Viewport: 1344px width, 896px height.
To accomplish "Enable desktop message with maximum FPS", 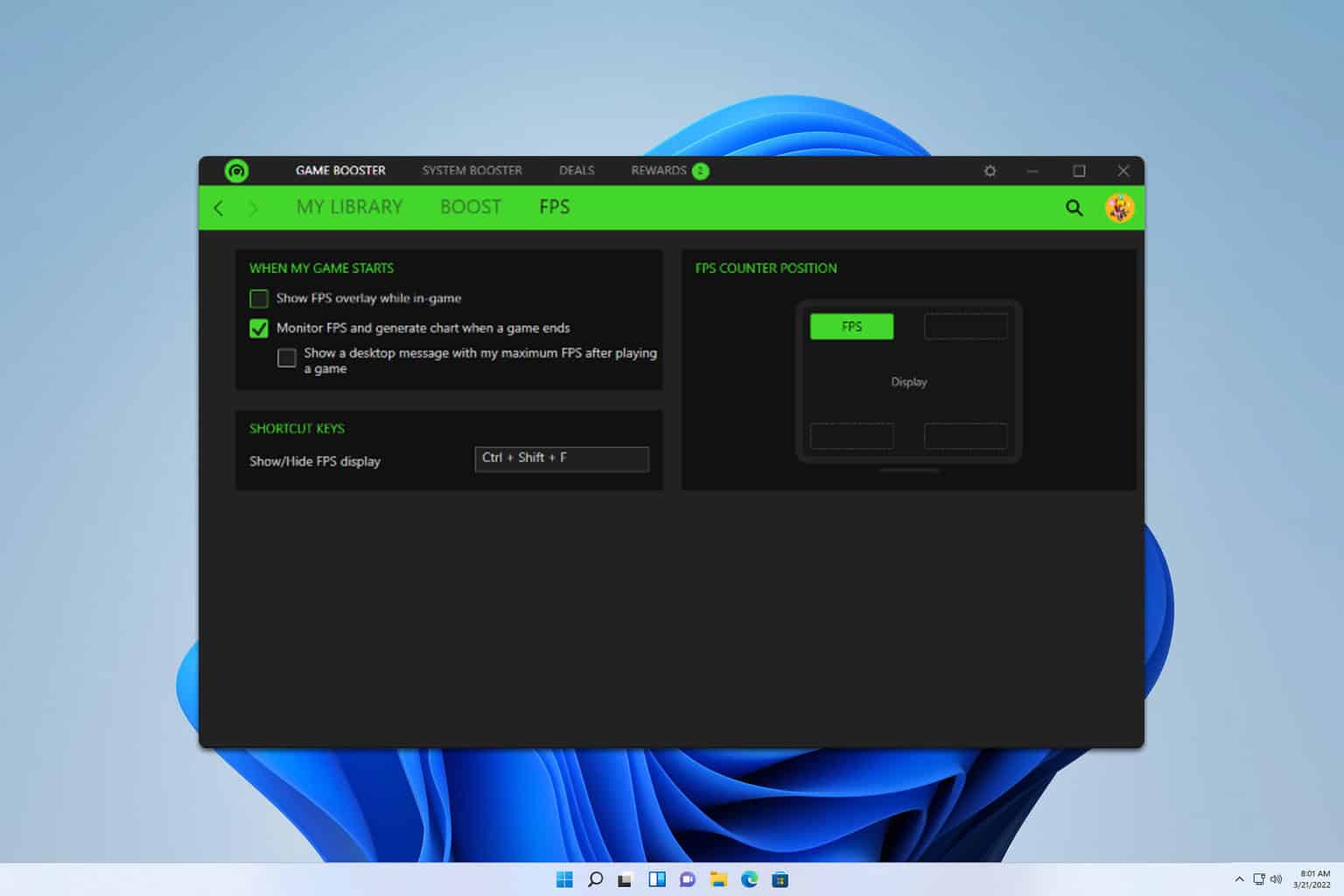I will click(286, 358).
